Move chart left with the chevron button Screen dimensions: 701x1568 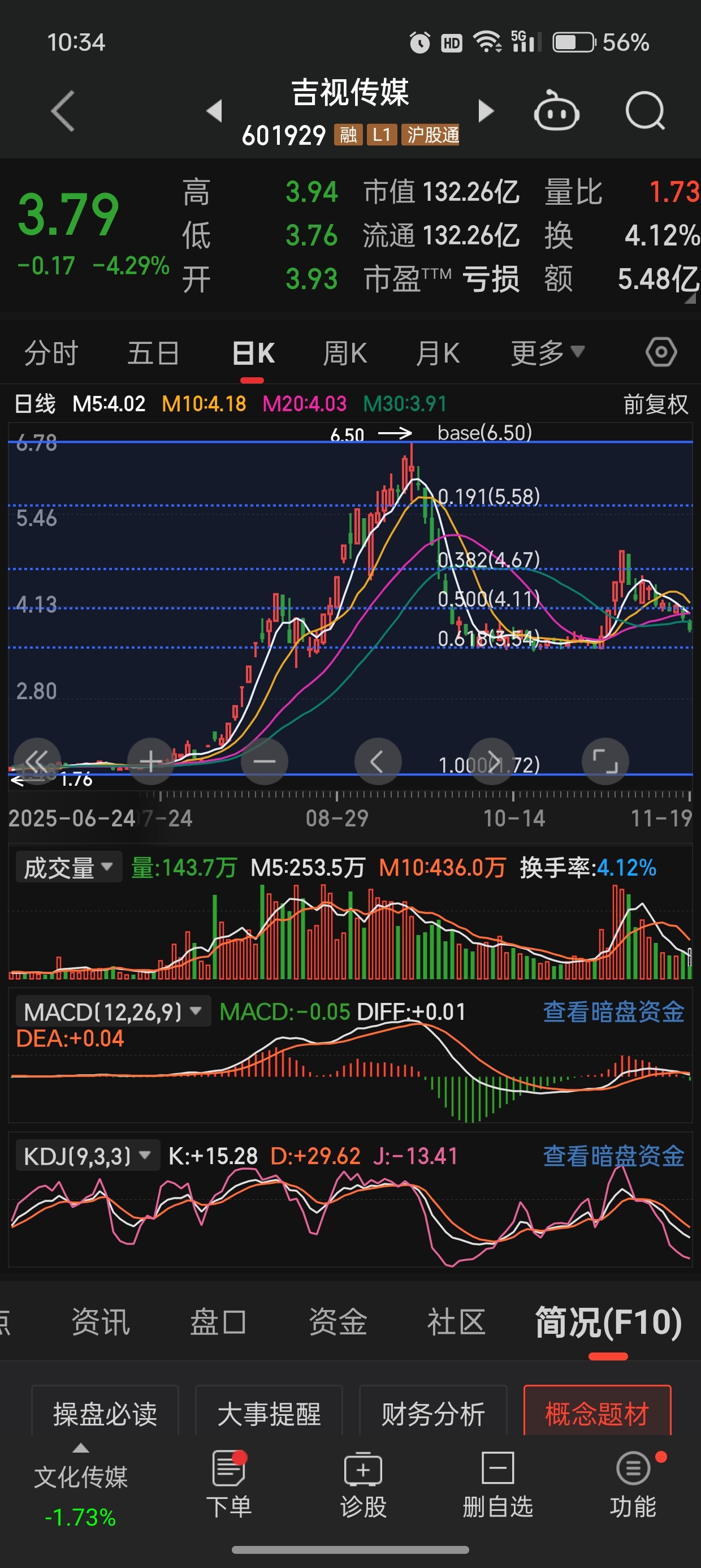pyautogui.click(x=378, y=761)
